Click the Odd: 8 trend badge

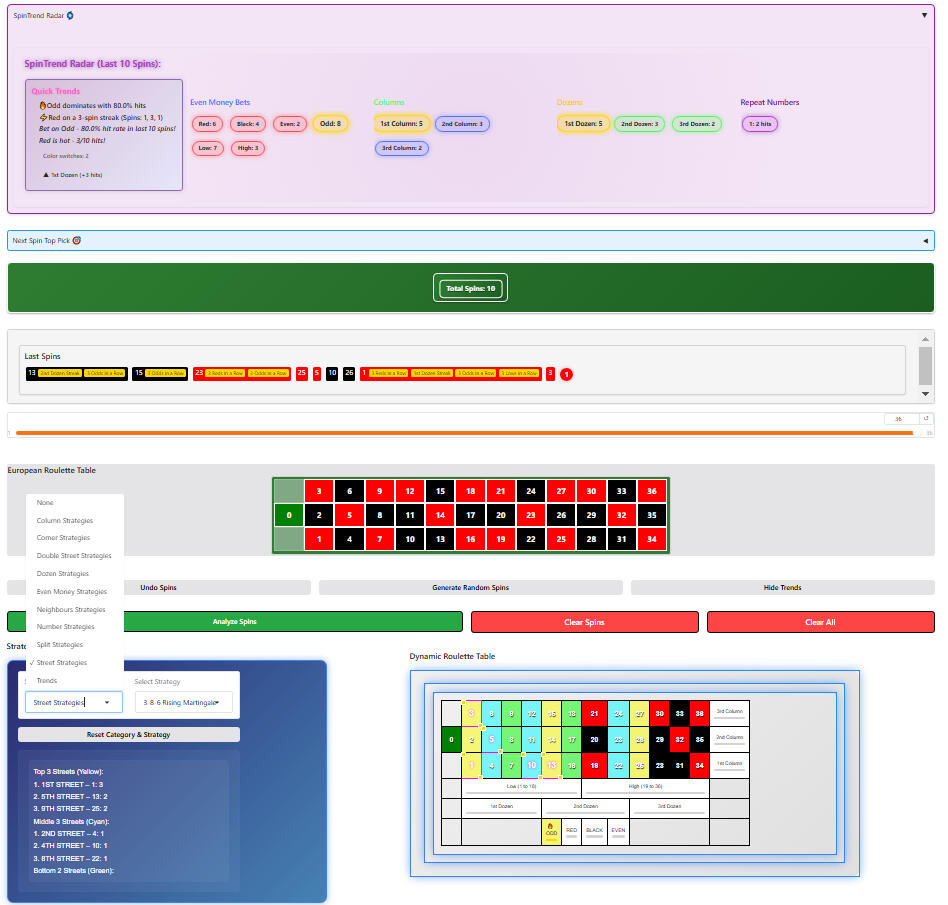[330, 124]
